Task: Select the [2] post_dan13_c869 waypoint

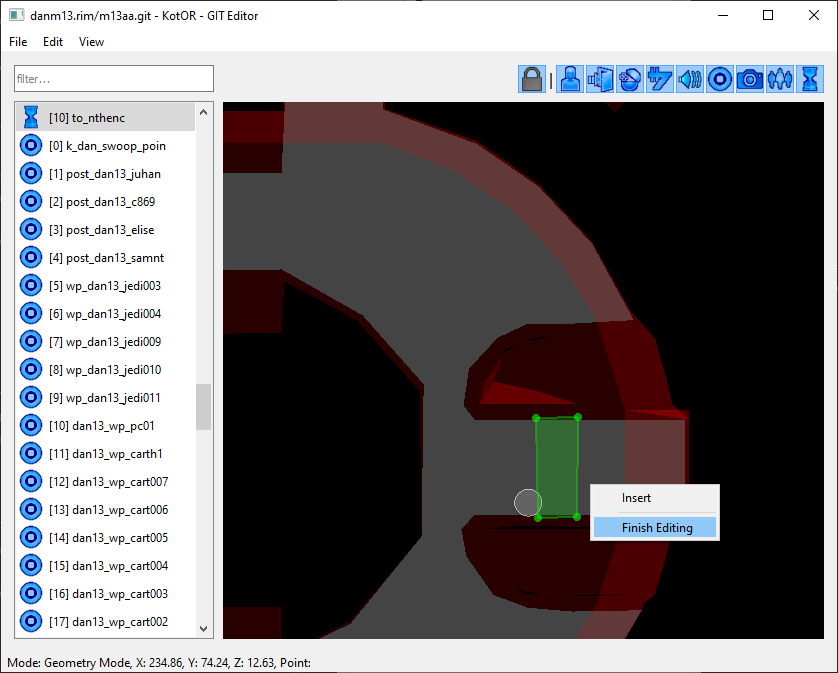Action: pos(105,202)
